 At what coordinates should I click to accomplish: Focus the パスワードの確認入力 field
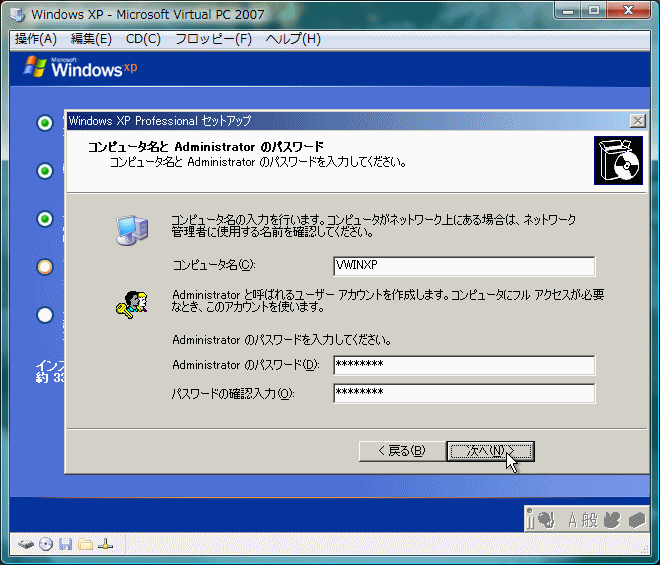(x=464, y=393)
